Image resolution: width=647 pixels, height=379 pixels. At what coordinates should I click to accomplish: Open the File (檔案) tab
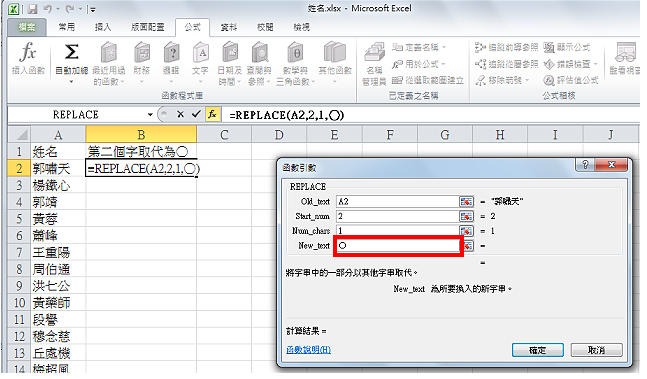tap(27, 27)
